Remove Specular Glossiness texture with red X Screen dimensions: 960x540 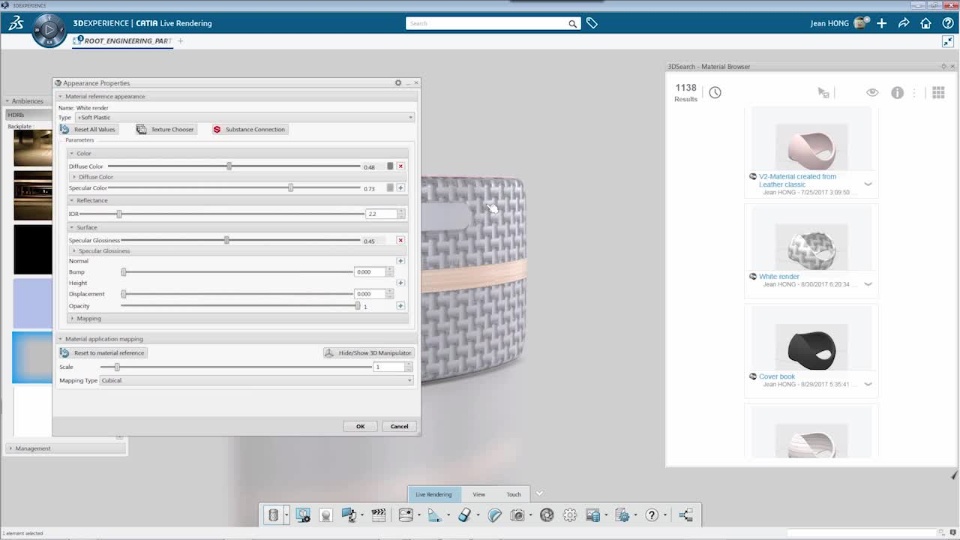point(400,240)
